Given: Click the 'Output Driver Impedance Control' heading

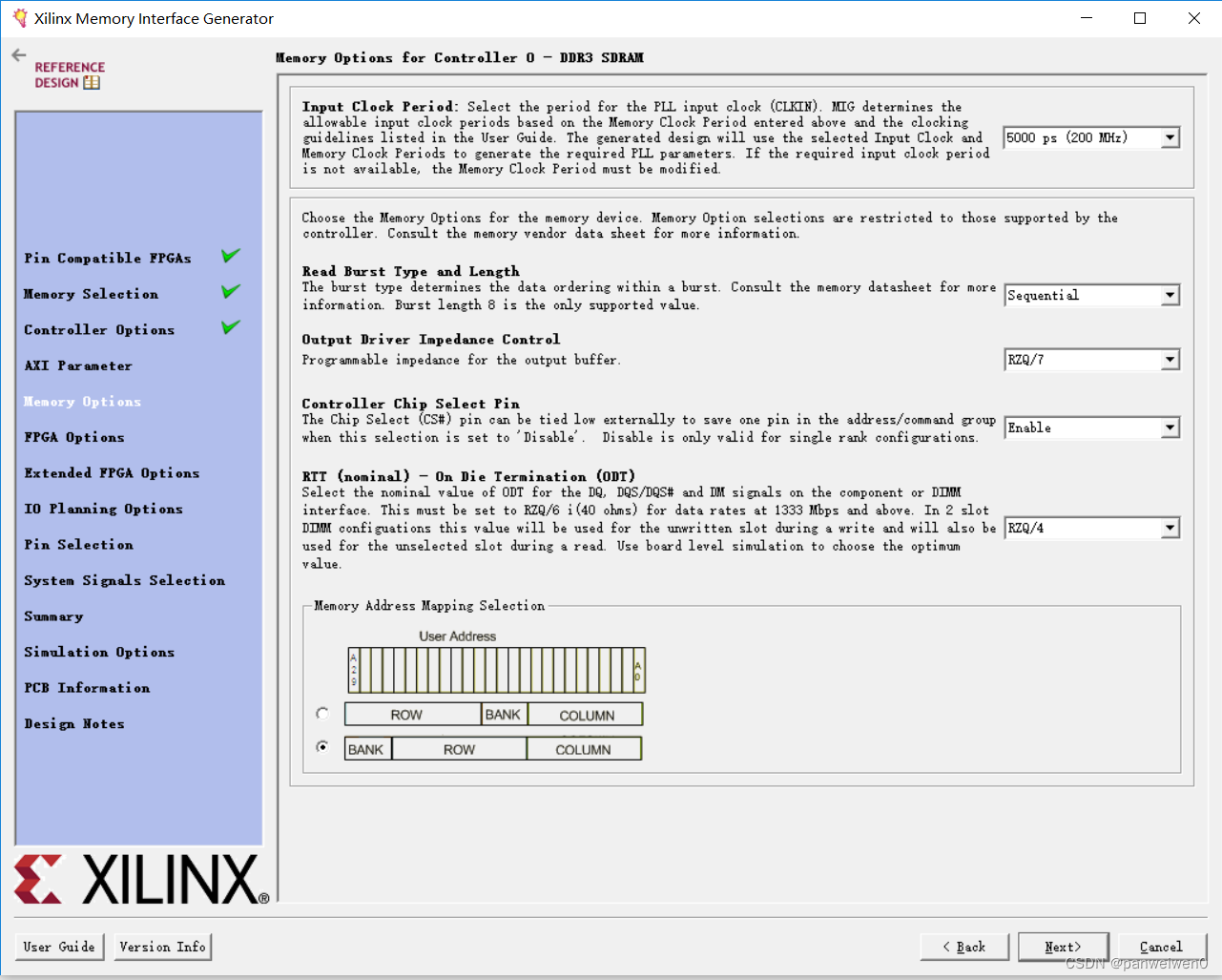Looking at the screenshot, I should point(431,340).
